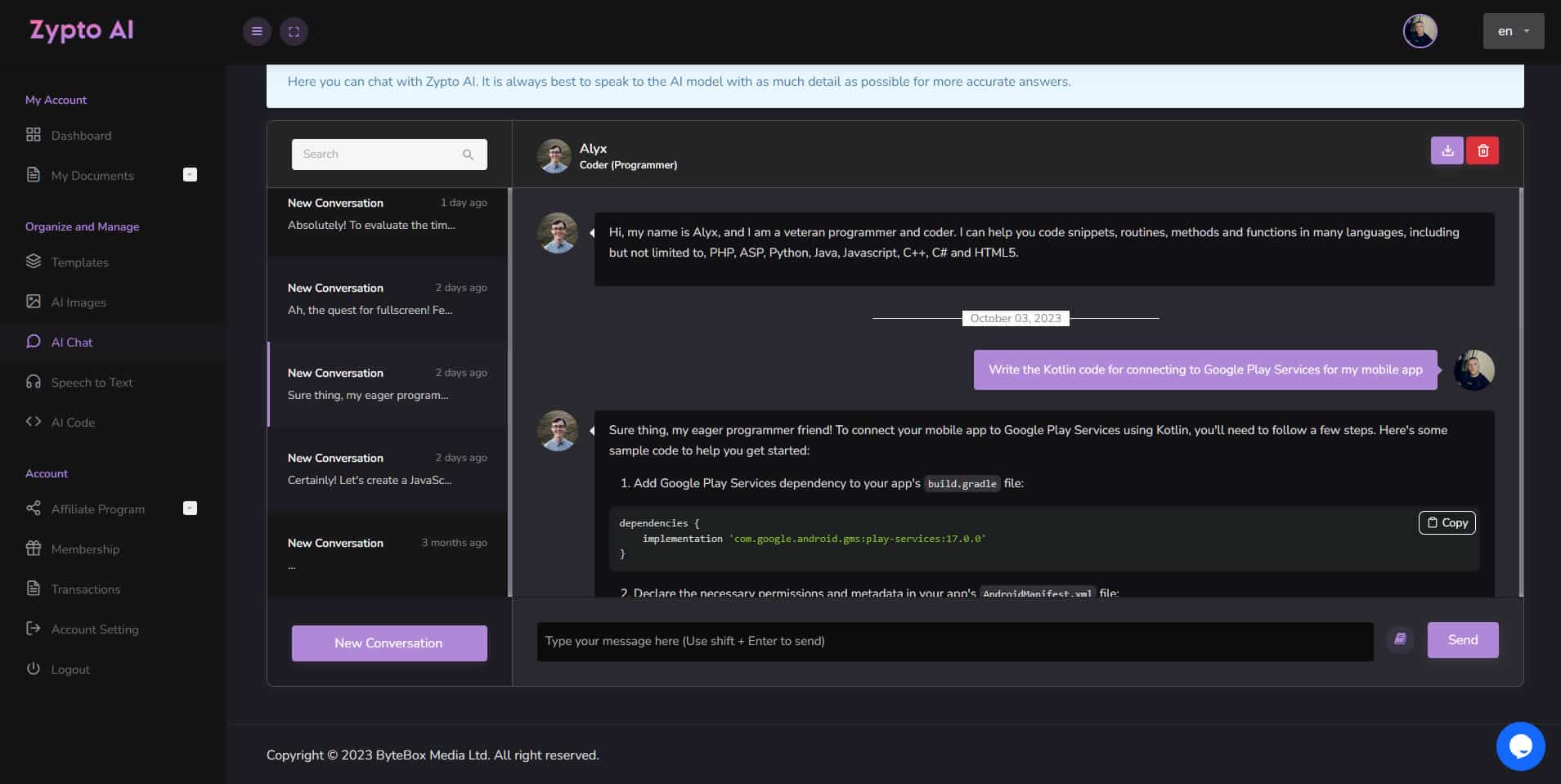1561x784 pixels.
Task: Copy the Kotlin dependencies code snippet
Action: [x=1447, y=522]
